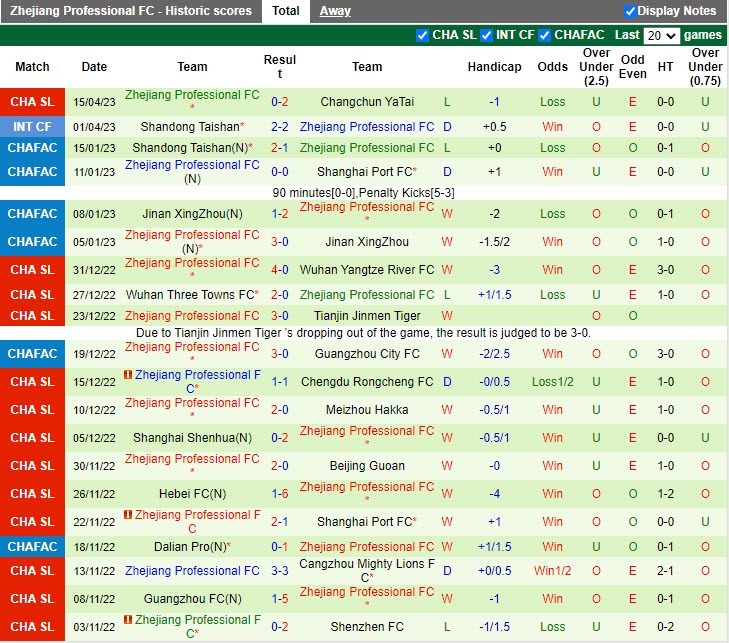Screen dimensions: 729x643
Task: Switch to the Total tab
Action: point(285,11)
